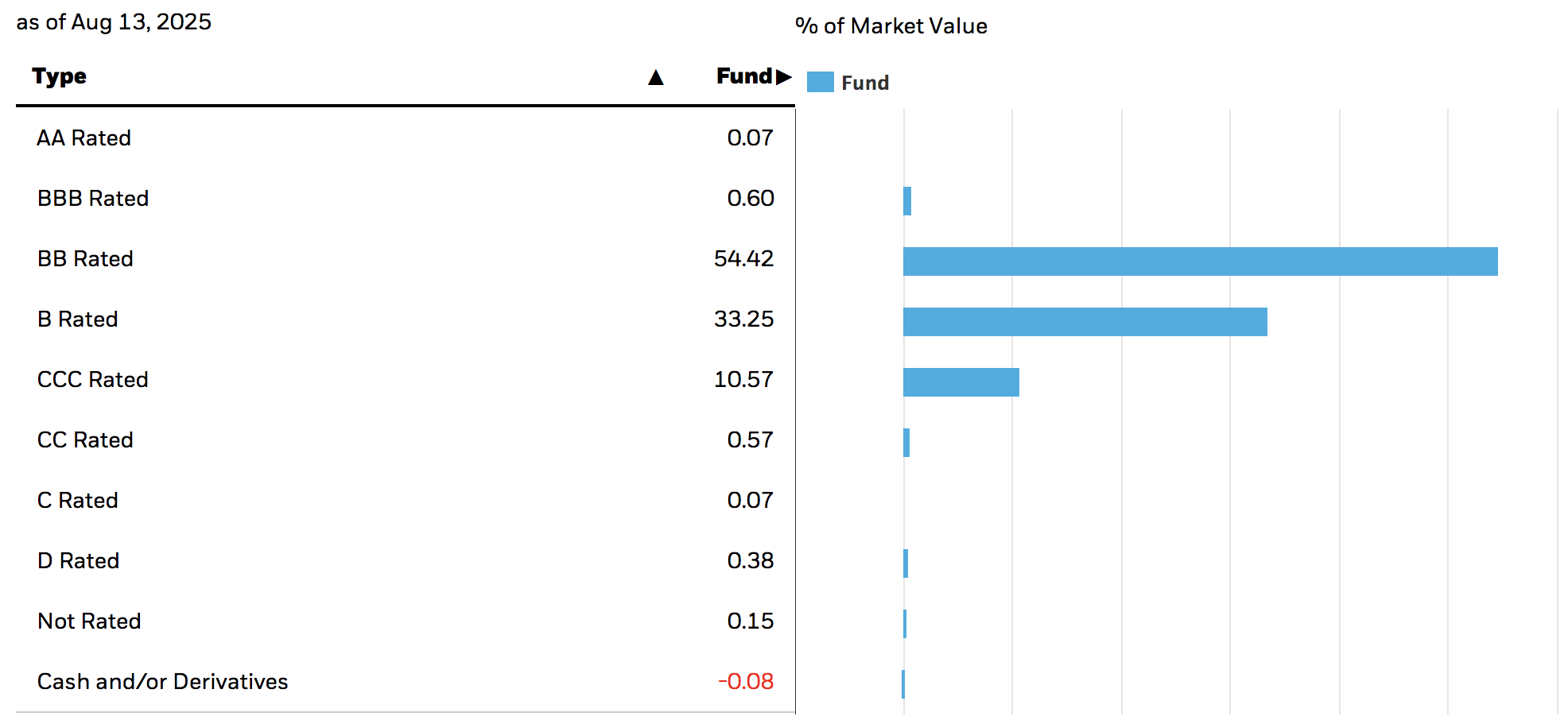Click the BB Rated bar in chart

pyautogui.click(x=1200, y=261)
